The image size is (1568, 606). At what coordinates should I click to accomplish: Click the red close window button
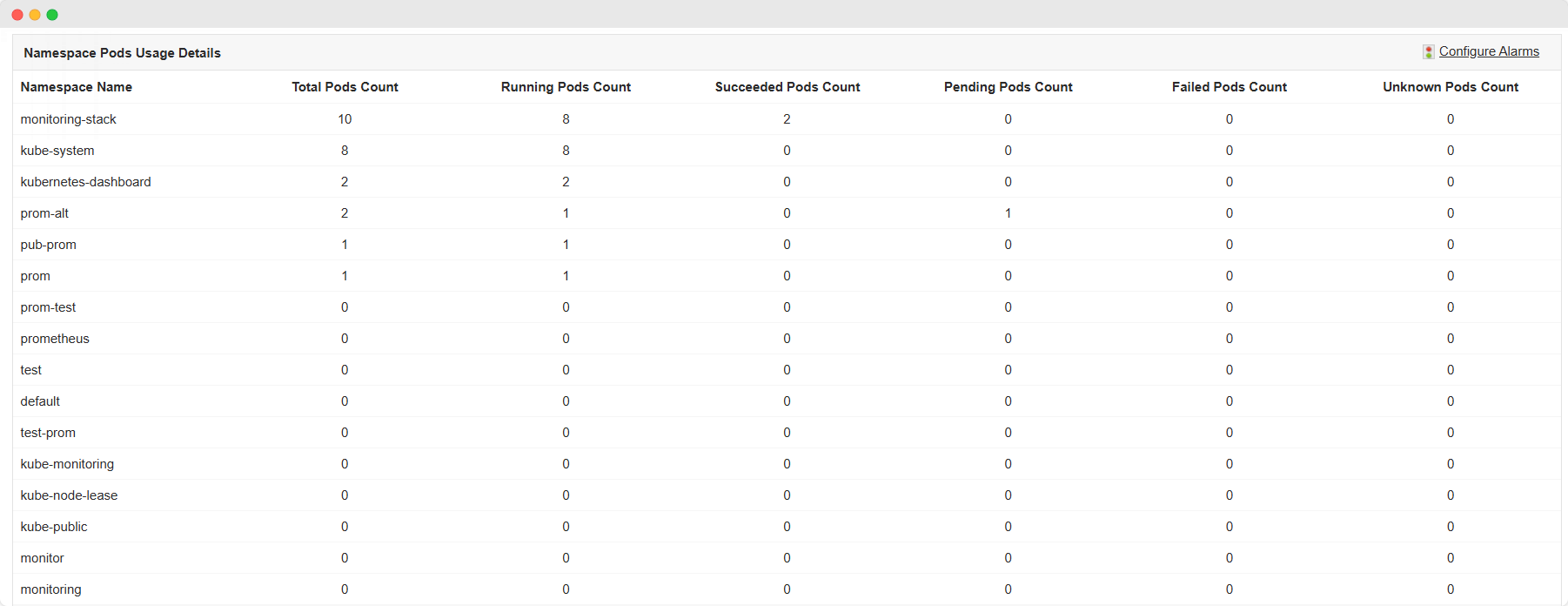click(x=17, y=14)
